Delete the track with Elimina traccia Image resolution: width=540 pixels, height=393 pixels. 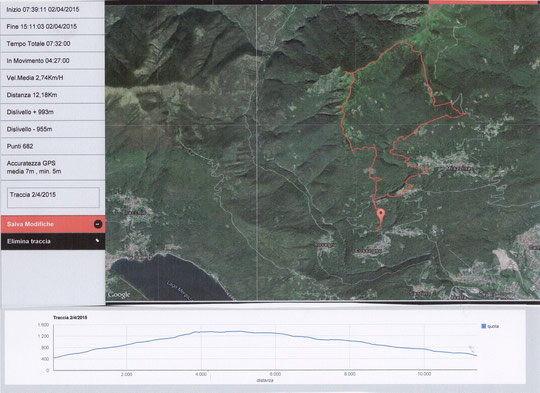[x=53, y=241]
